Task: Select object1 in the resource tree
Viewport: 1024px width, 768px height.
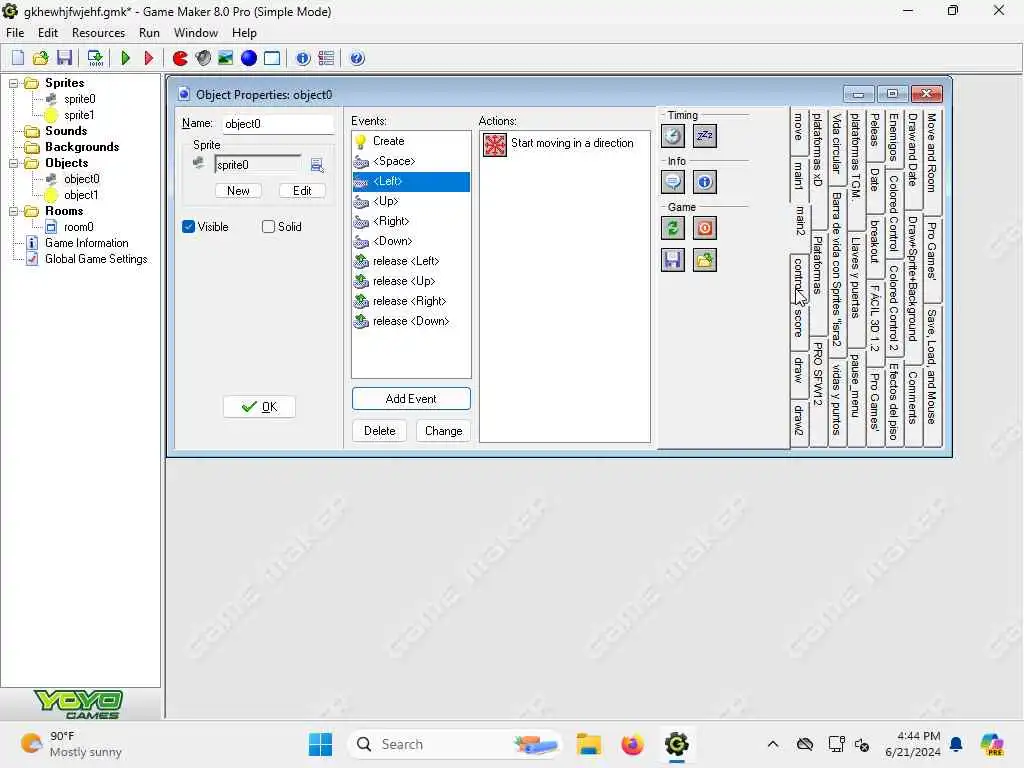Action: (x=81, y=195)
